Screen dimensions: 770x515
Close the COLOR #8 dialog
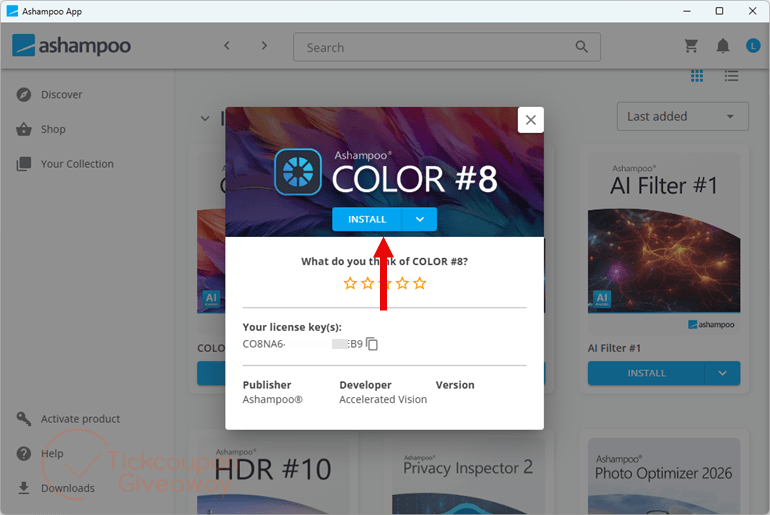point(530,120)
